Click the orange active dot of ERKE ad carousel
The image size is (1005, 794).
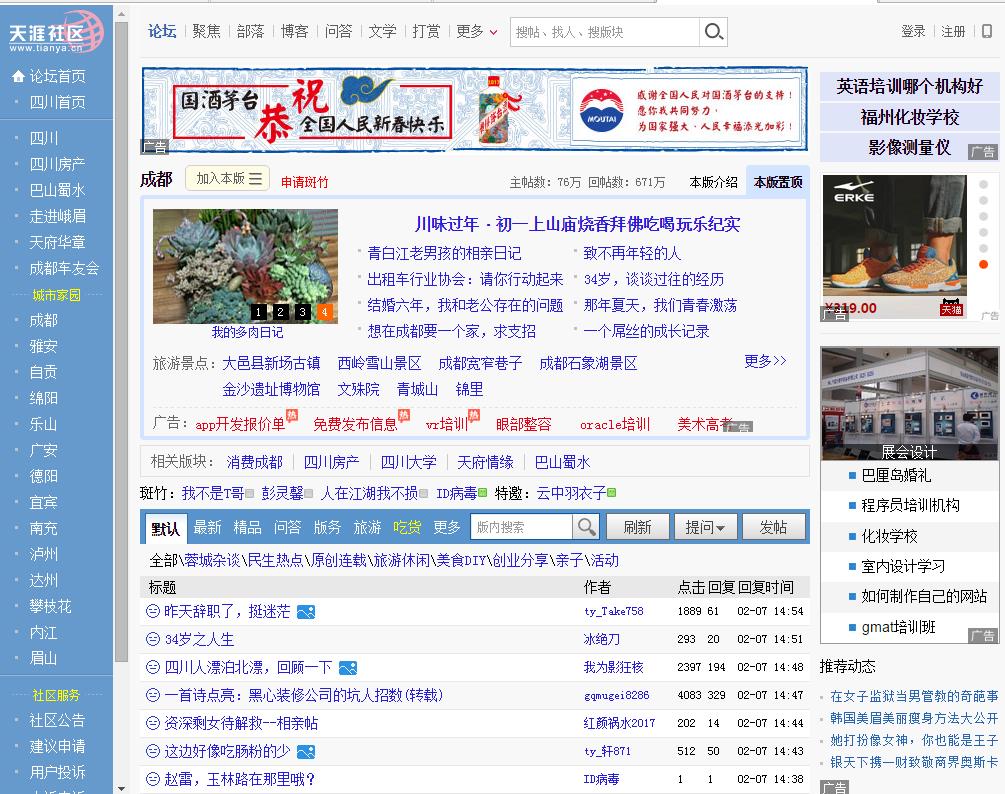(983, 264)
